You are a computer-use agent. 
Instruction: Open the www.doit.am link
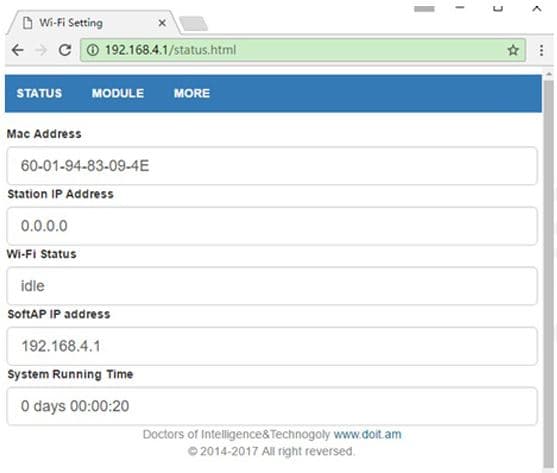(x=367, y=434)
